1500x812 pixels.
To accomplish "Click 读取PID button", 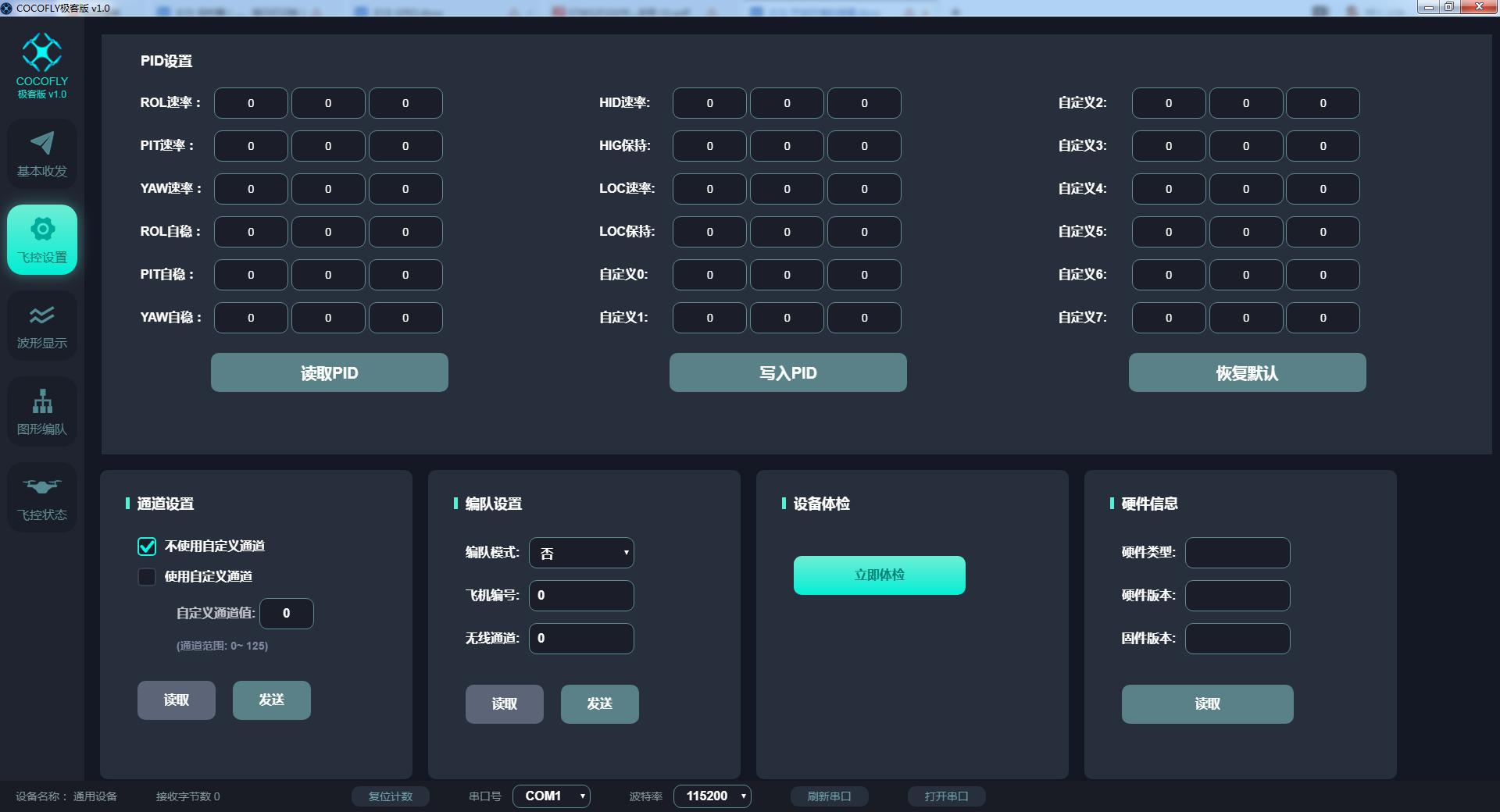I will coord(330,372).
